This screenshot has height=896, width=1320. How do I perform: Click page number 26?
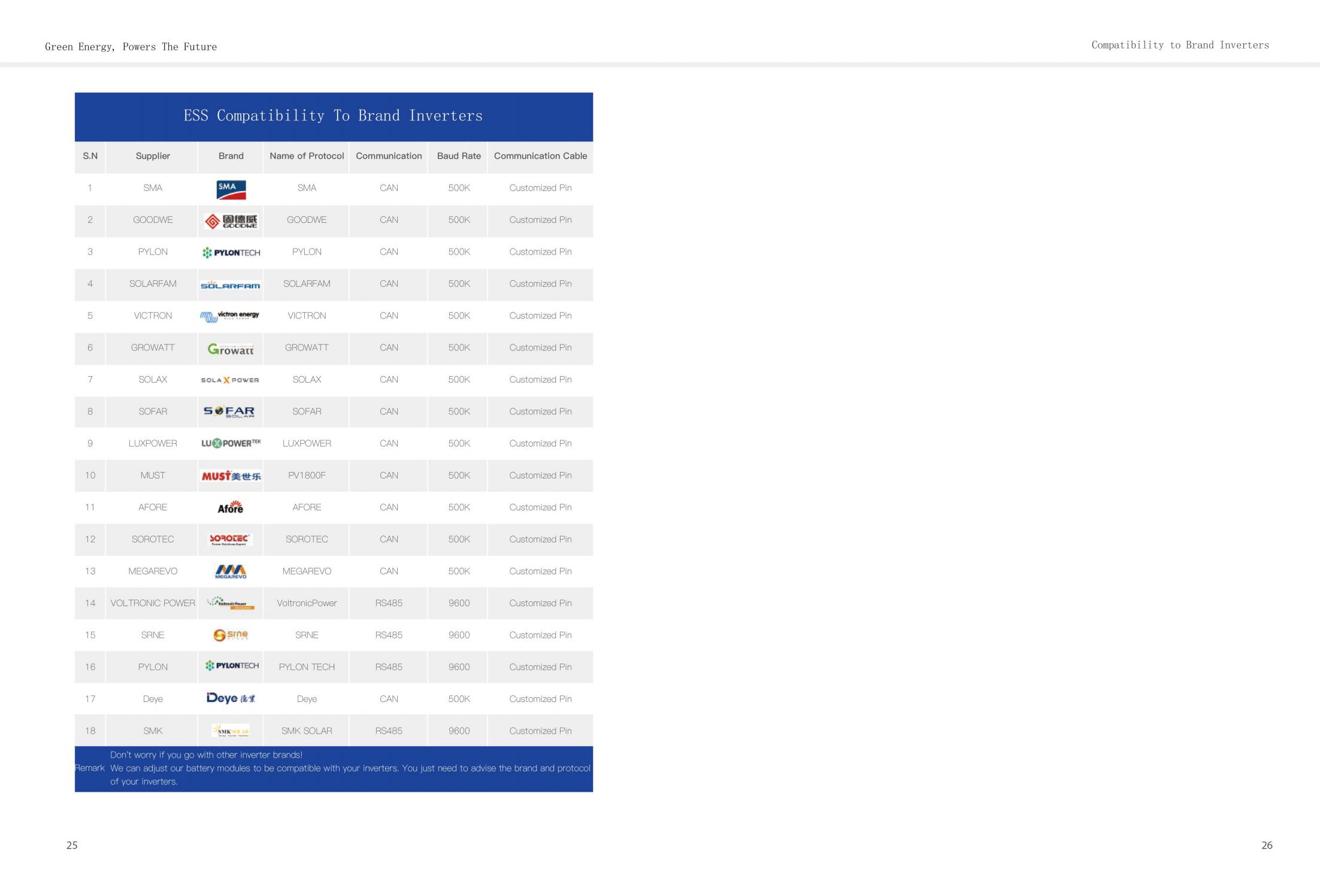coord(1267,845)
